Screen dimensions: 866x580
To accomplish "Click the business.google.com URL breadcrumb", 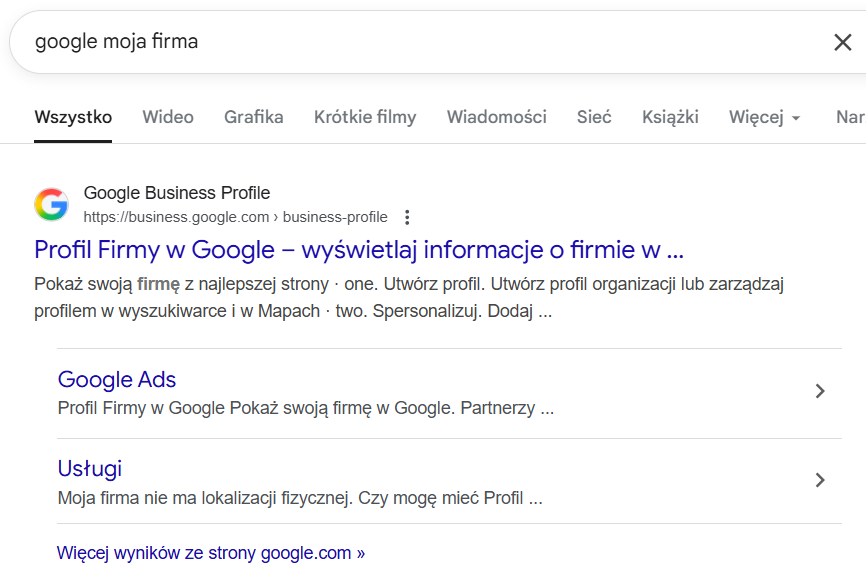I will point(235,217).
